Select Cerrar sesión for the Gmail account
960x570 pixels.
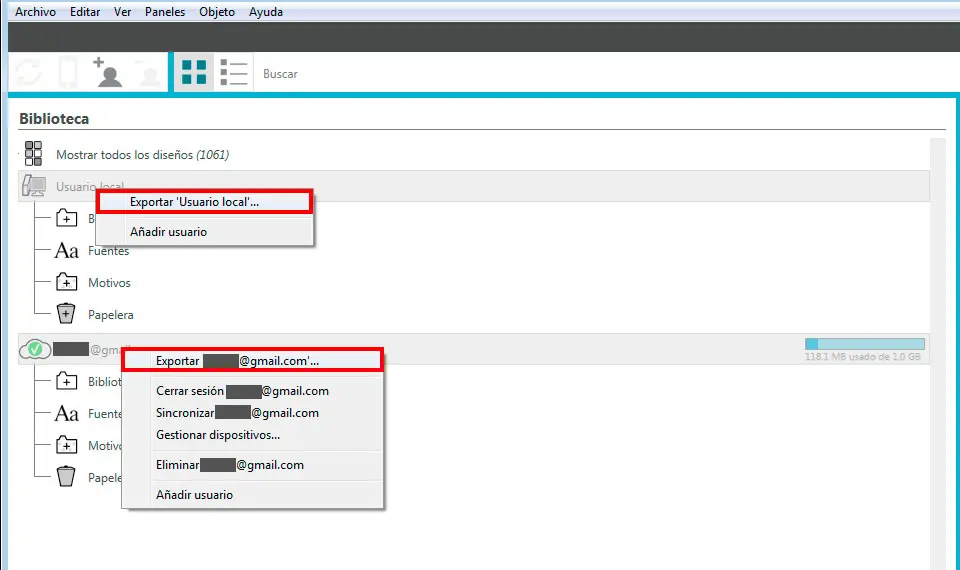(x=242, y=391)
